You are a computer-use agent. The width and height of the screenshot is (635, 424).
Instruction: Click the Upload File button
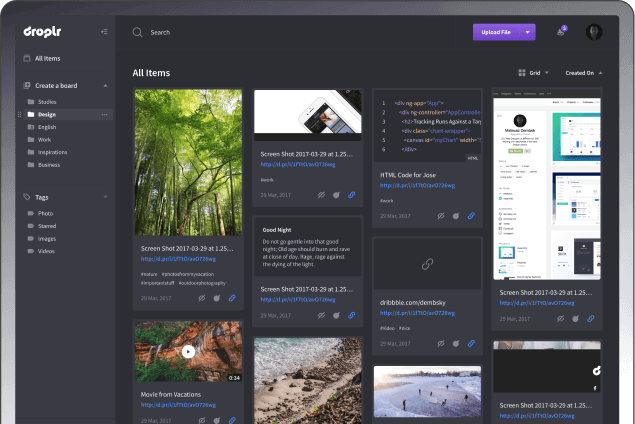(x=496, y=32)
